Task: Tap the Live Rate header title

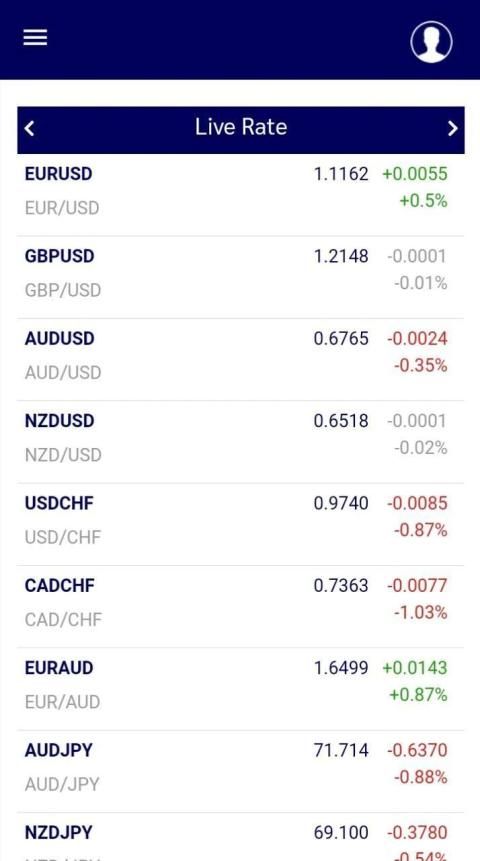Action: coord(241,127)
